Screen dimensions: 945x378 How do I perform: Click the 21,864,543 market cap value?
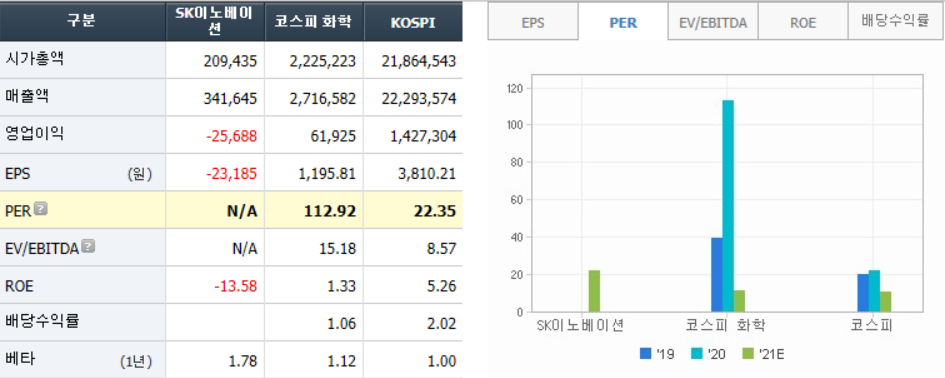[419, 61]
